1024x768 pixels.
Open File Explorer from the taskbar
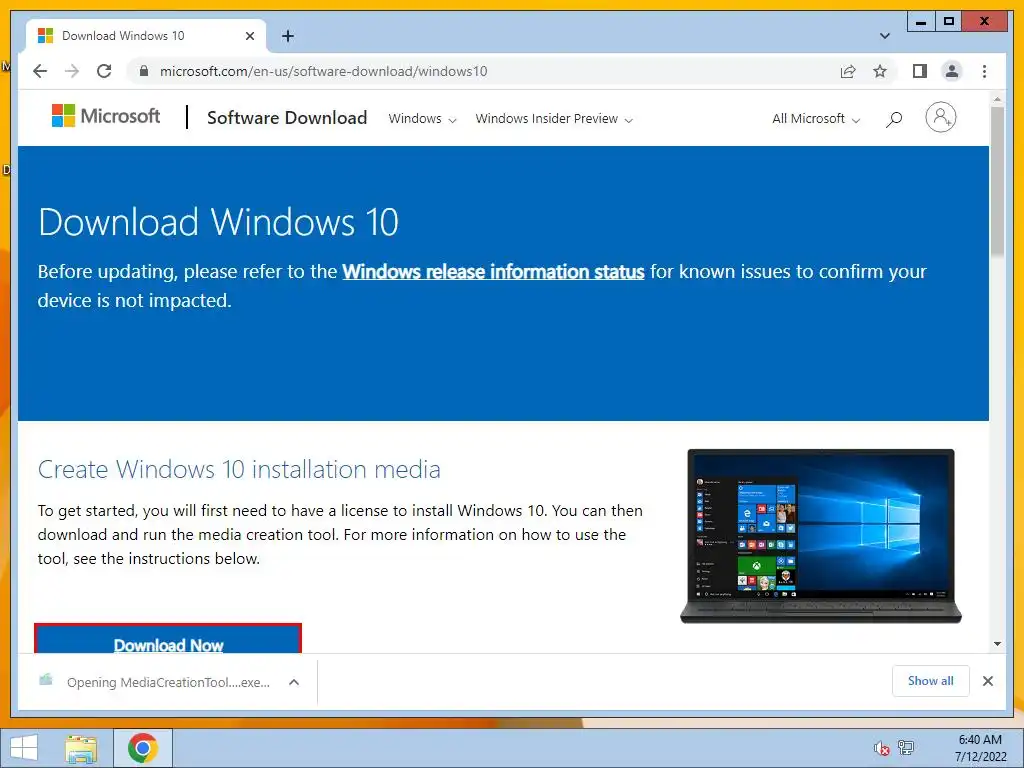coord(81,748)
